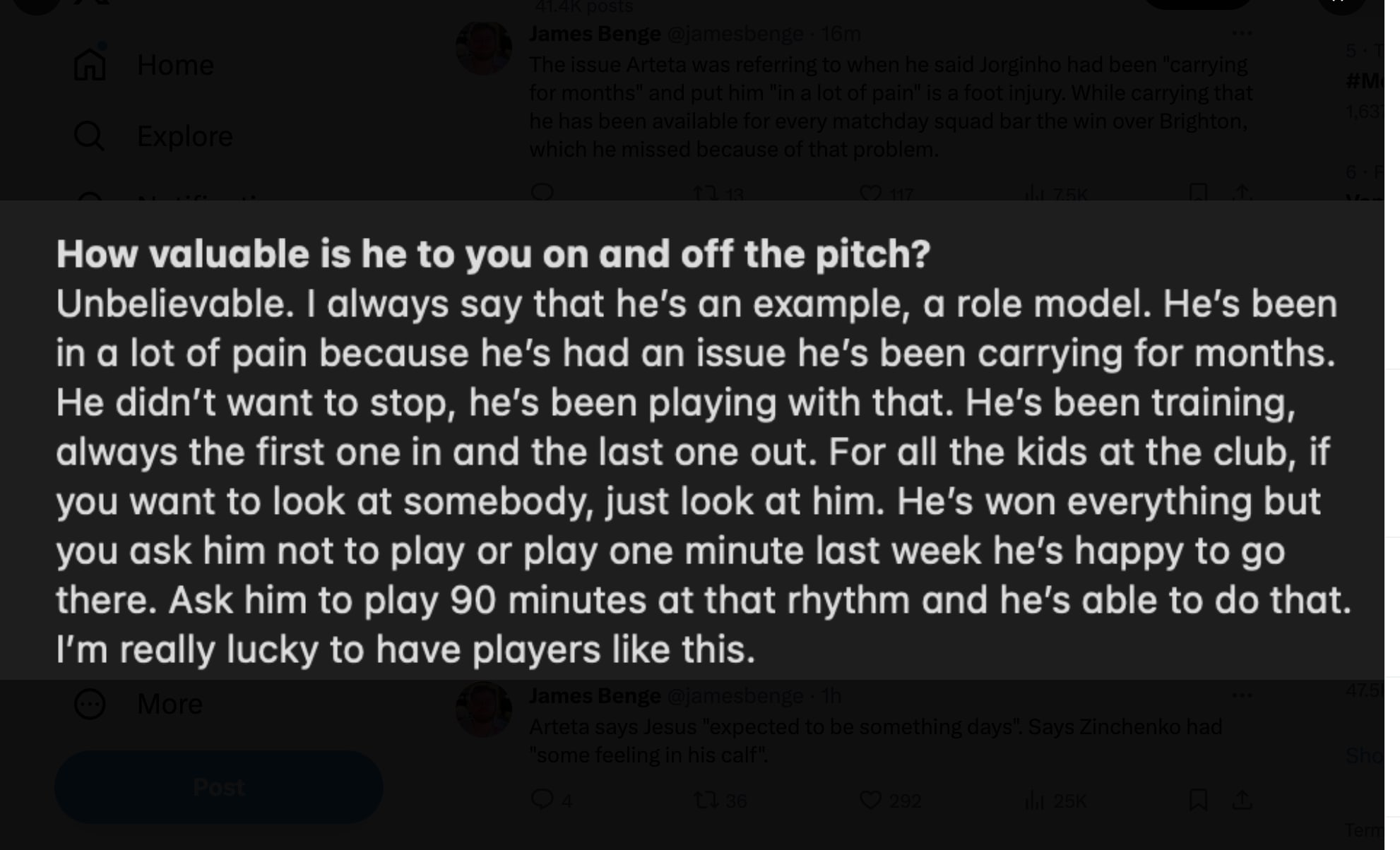Go to the Home label in sidebar
This screenshot has width=1400, height=850.
tap(175, 65)
